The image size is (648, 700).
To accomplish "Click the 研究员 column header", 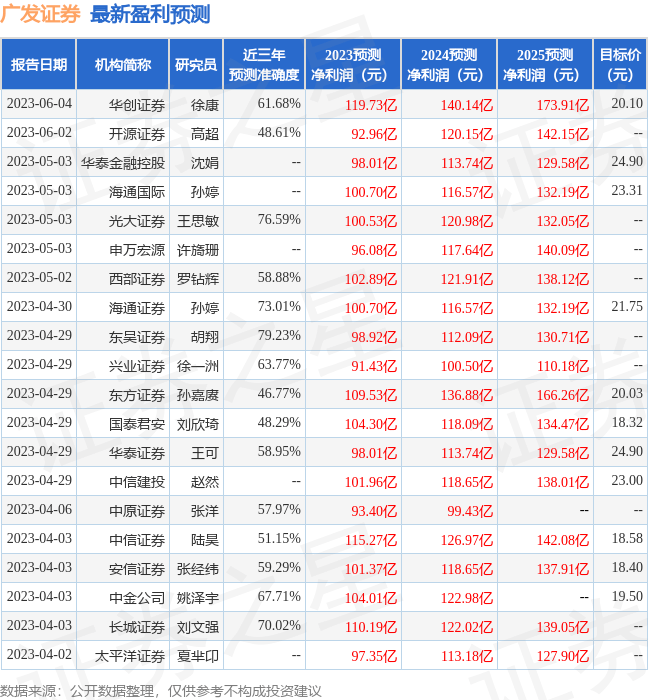I will 195,65.
